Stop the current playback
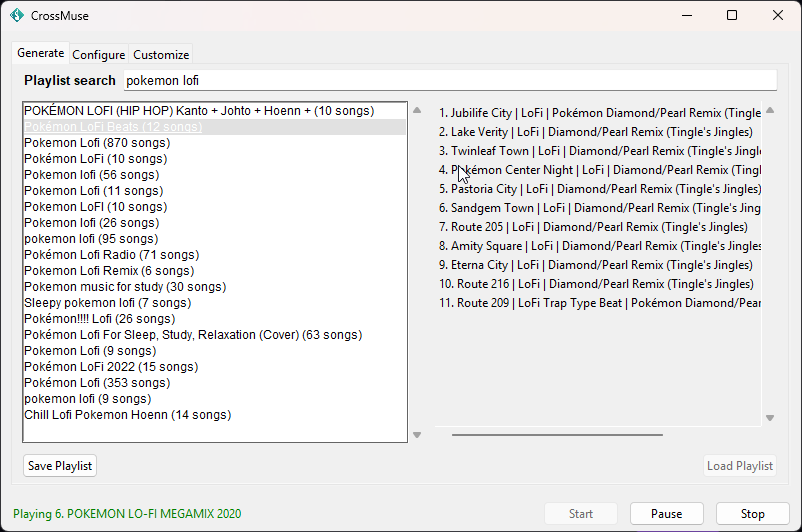The width and height of the screenshot is (802, 532). 752,514
